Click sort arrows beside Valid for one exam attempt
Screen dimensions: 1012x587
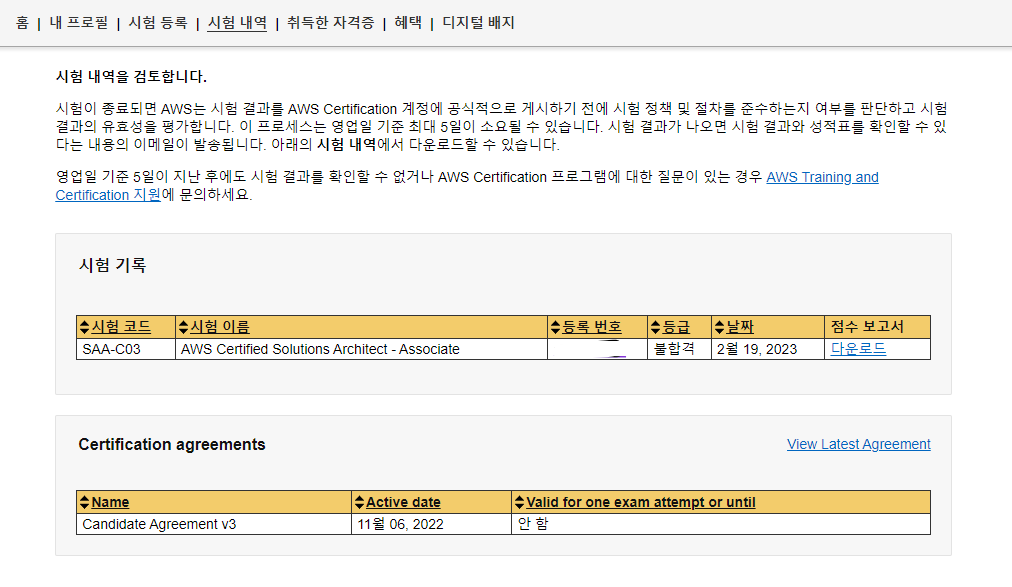pyautogui.click(x=520, y=502)
